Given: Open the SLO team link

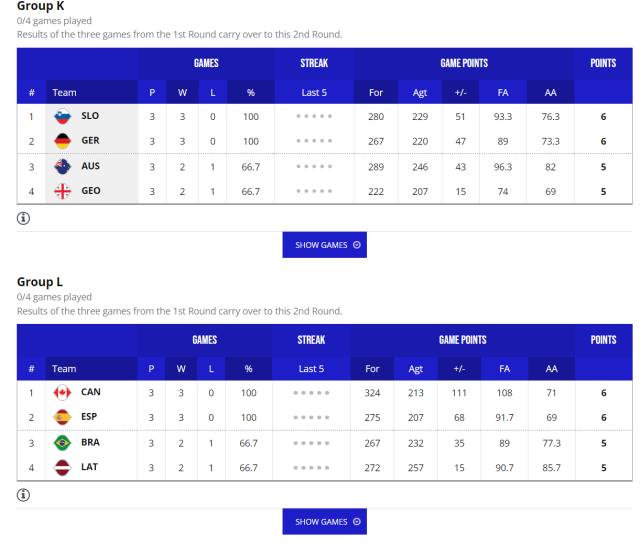Looking at the screenshot, I should pos(90,116).
